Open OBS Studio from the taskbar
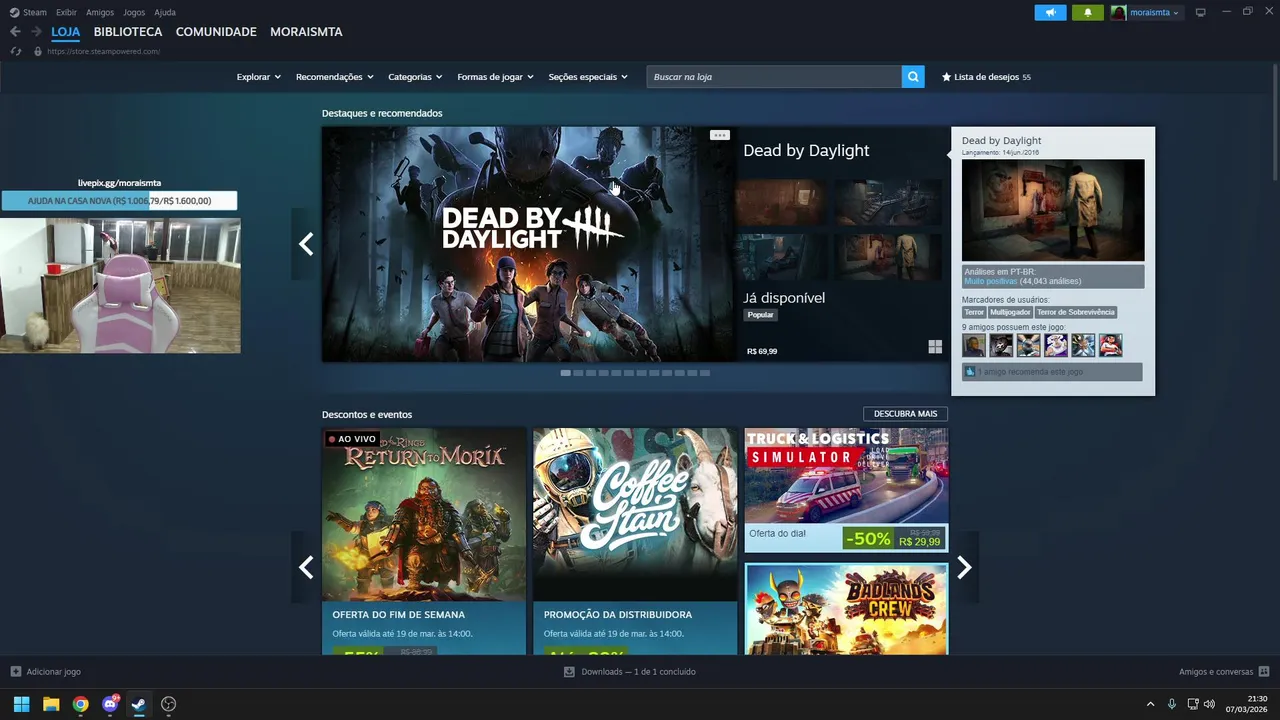 (x=168, y=704)
